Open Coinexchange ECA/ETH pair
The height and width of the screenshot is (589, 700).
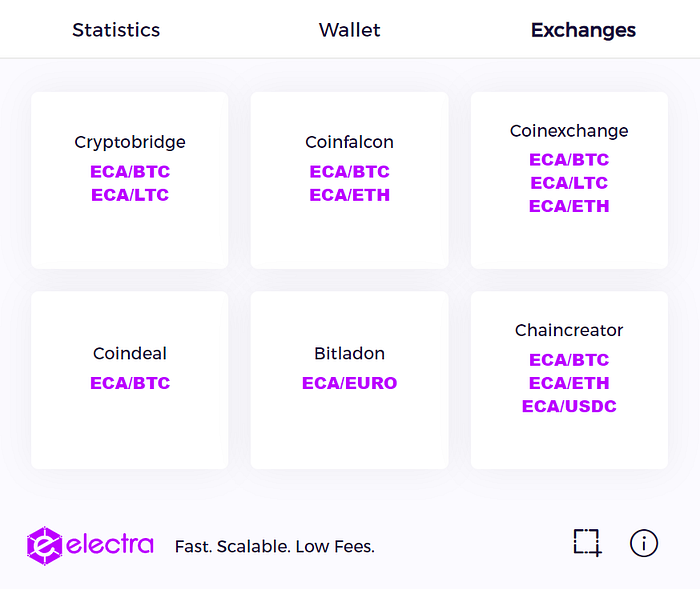[x=569, y=206]
